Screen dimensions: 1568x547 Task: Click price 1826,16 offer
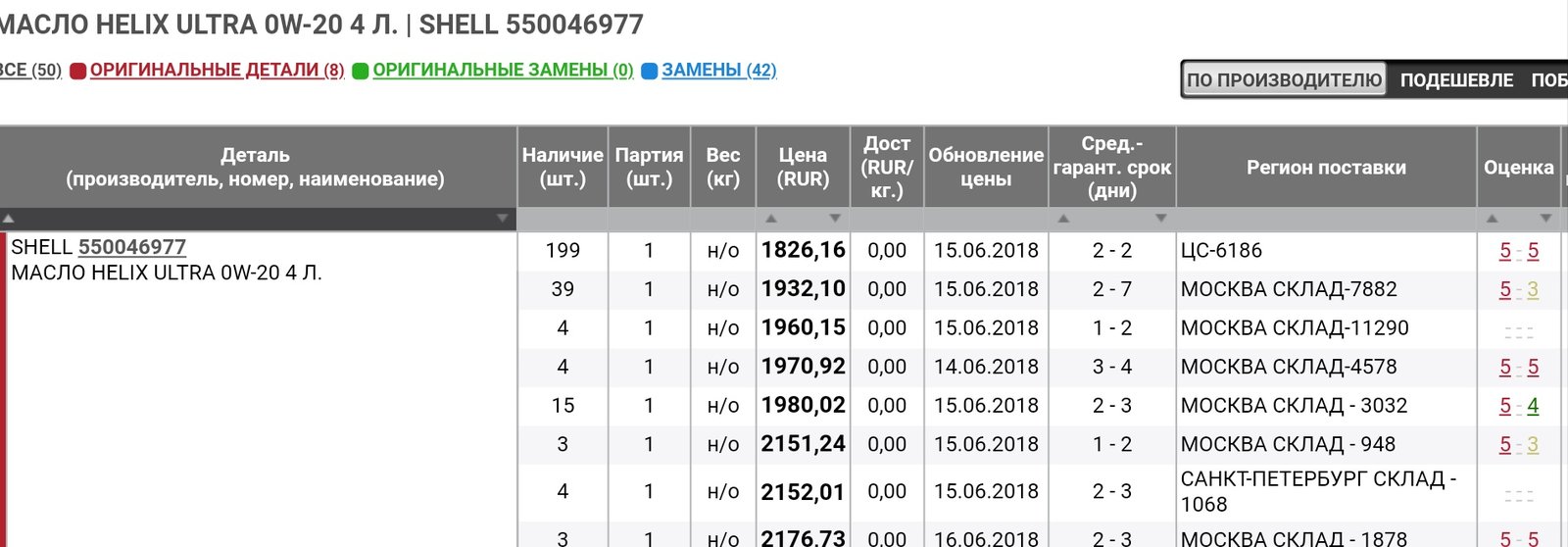(x=803, y=250)
